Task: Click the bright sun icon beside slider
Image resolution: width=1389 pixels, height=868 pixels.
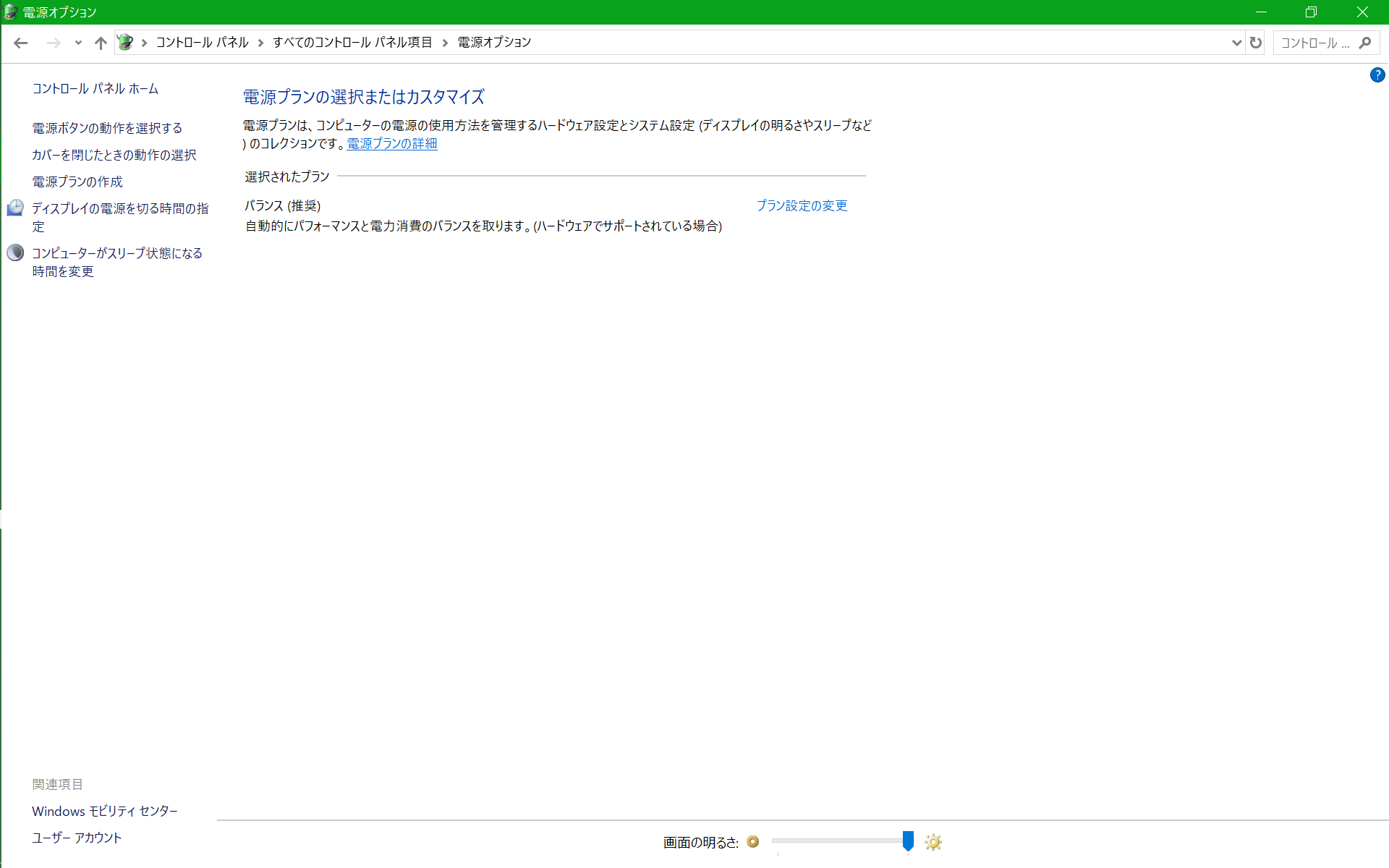Action: [x=933, y=842]
